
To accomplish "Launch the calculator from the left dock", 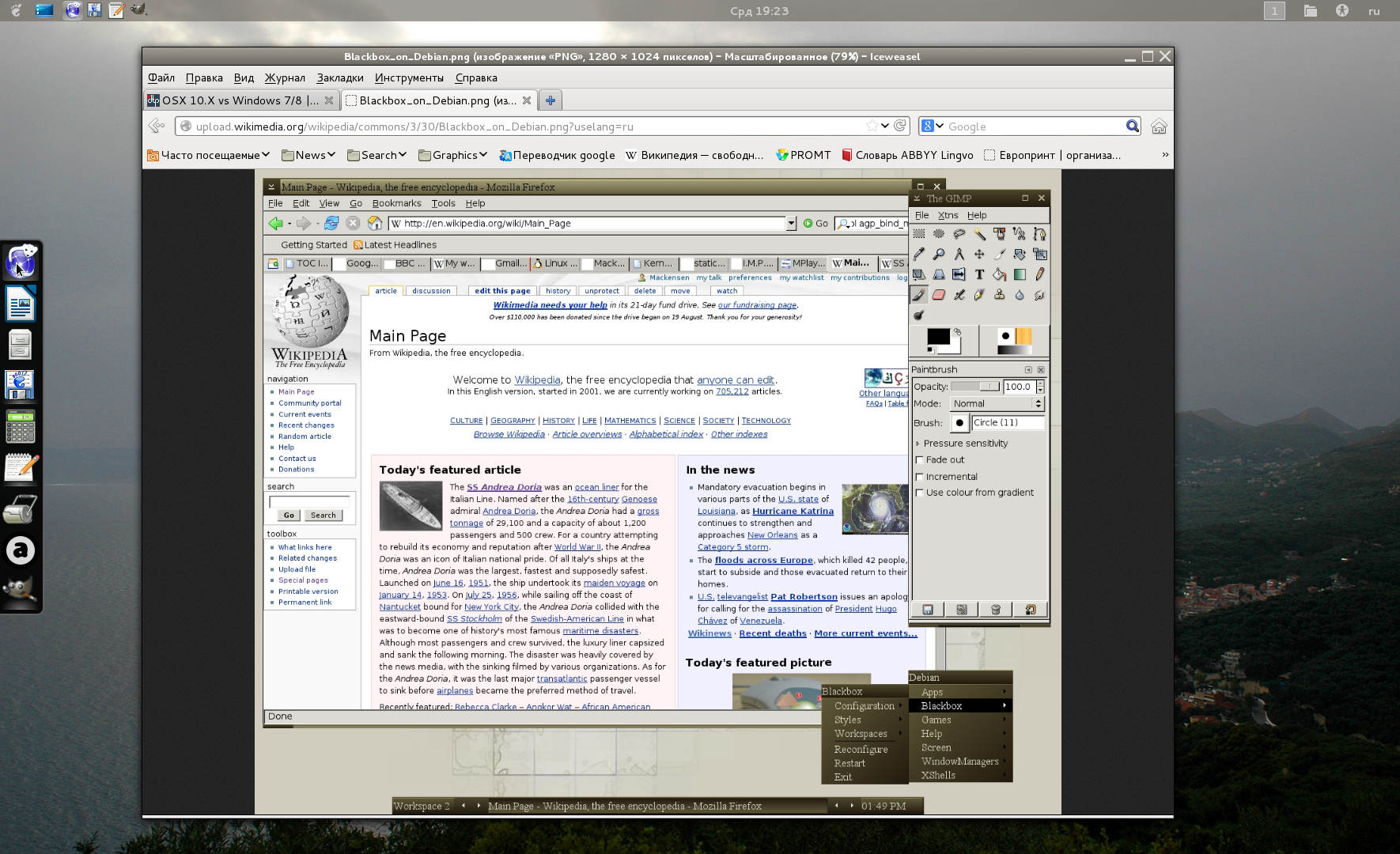I will tap(21, 426).
